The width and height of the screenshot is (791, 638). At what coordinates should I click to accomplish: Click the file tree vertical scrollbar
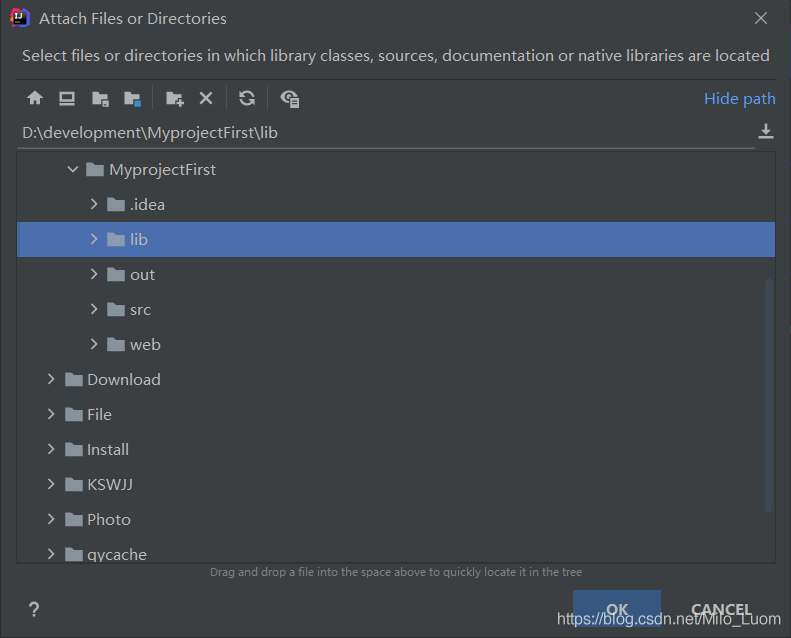(x=769, y=395)
